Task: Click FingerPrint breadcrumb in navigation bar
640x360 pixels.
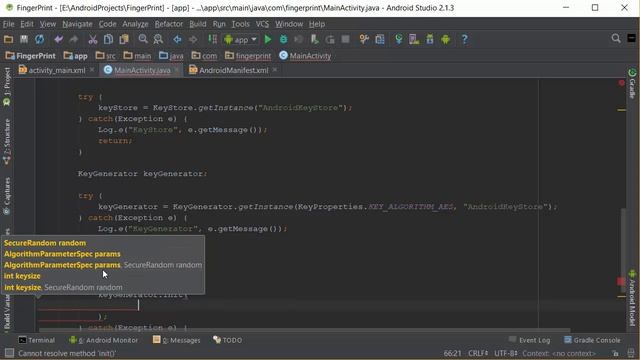Action: 31,56
